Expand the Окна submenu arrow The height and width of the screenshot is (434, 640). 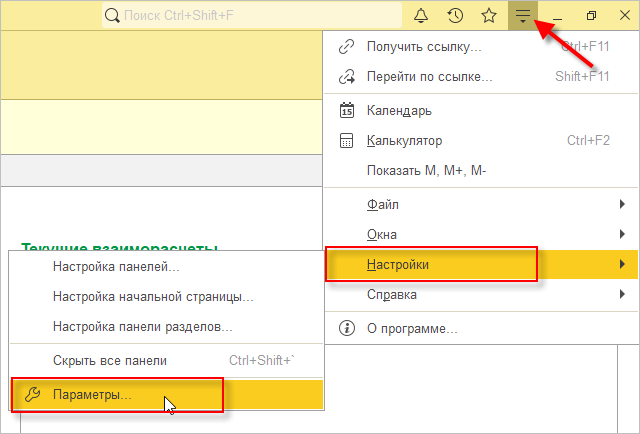pyautogui.click(x=623, y=234)
